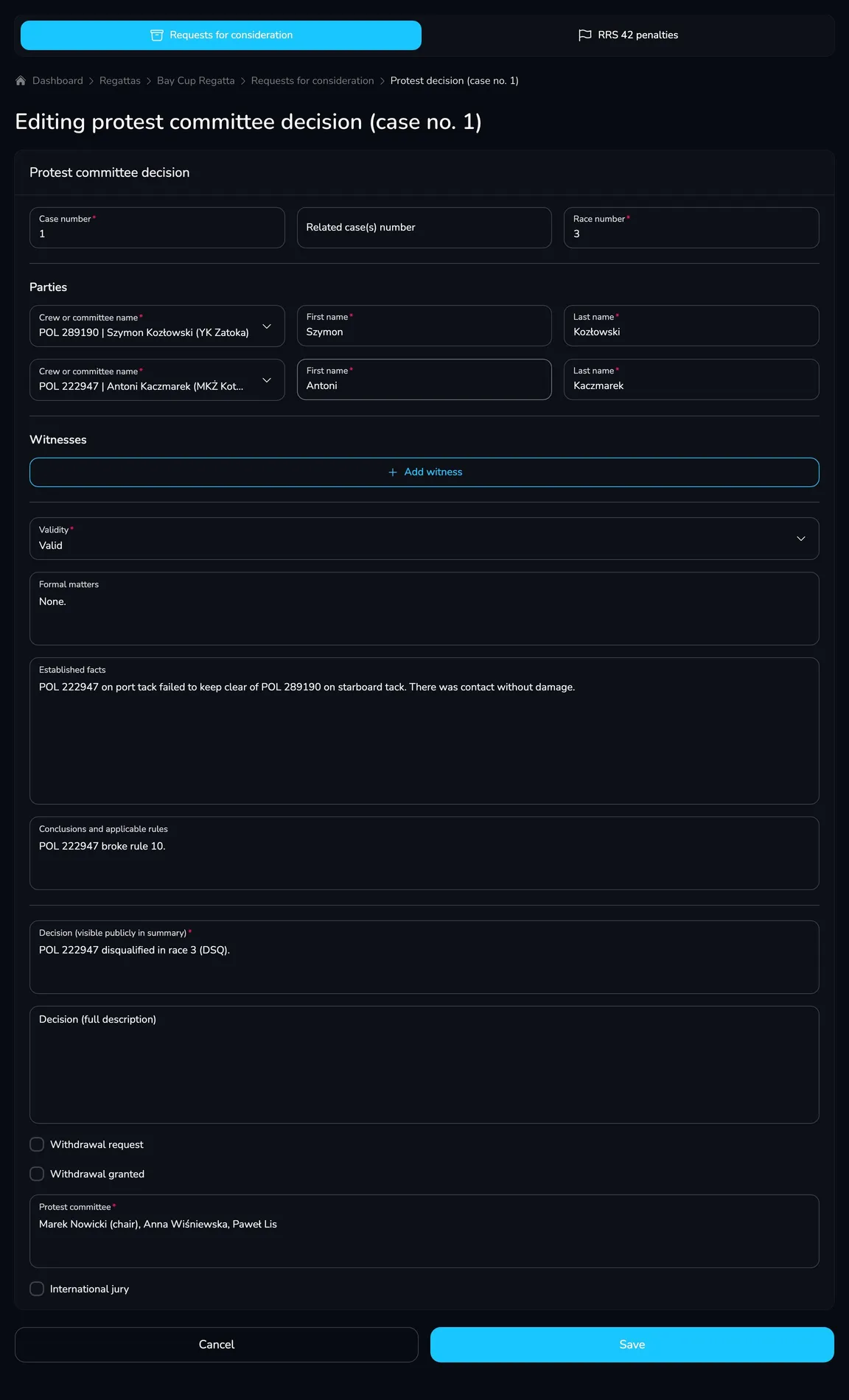Open Requests for consideration breadcrumb link
The image size is (849, 1400).
coord(312,81)
